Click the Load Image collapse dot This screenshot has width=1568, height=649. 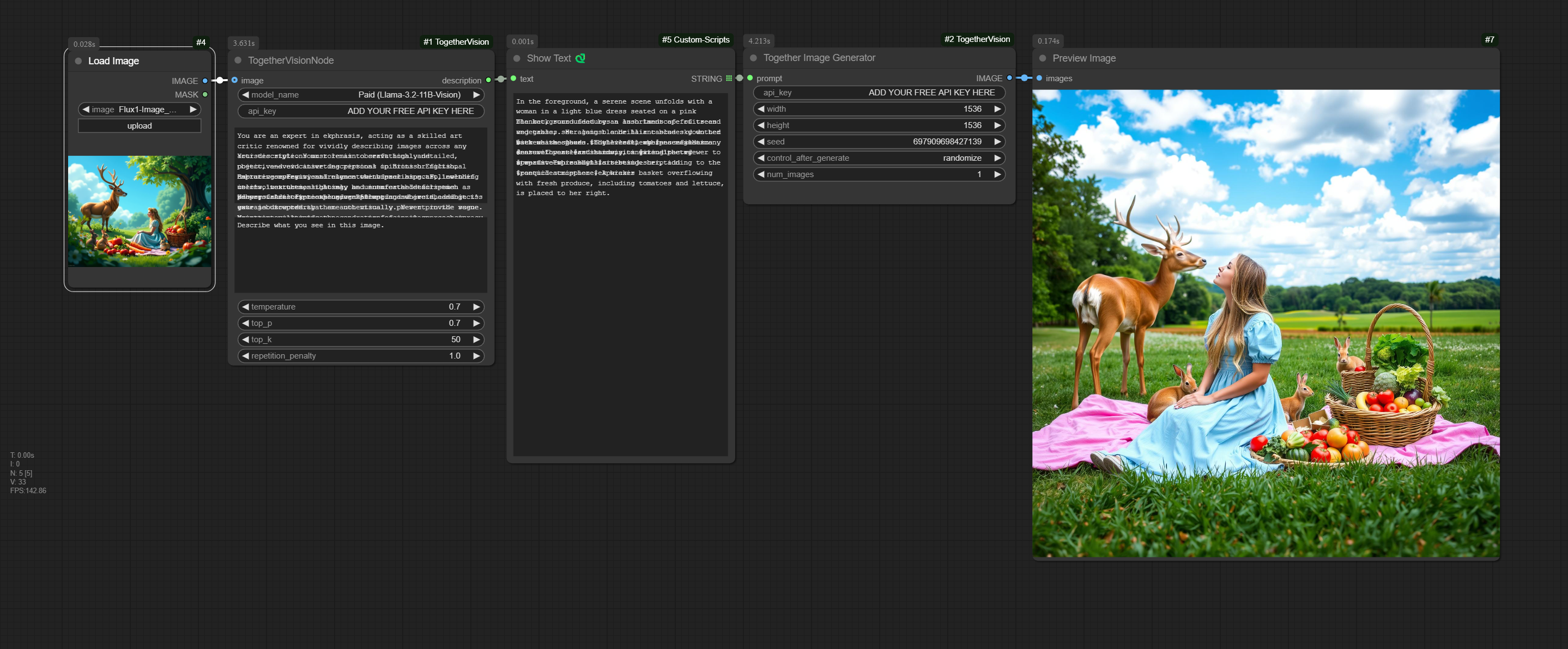tap(78, 61)
